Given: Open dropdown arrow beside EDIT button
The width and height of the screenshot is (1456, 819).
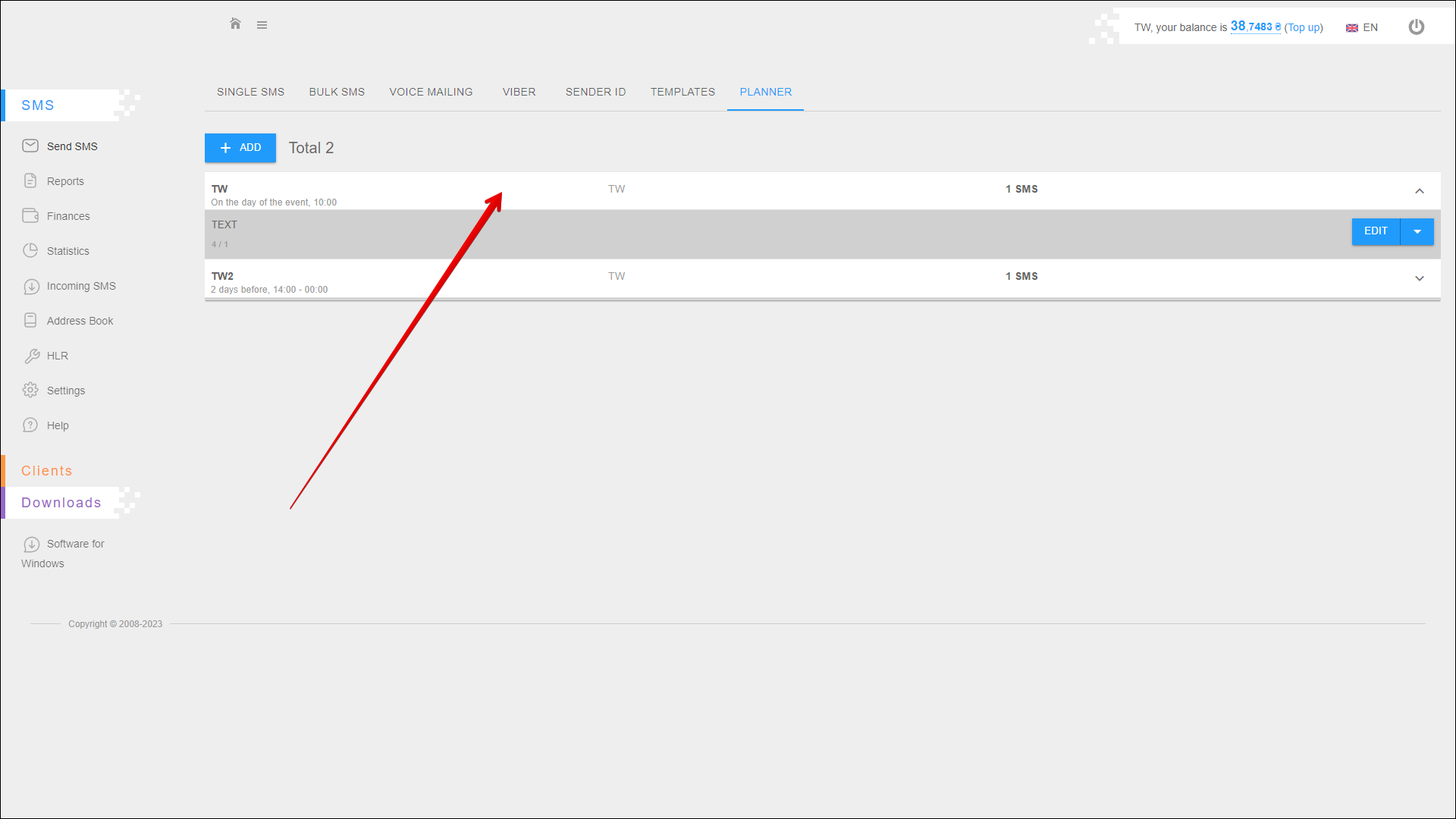Looking at the screenshot, I should tap(1417, 231).
